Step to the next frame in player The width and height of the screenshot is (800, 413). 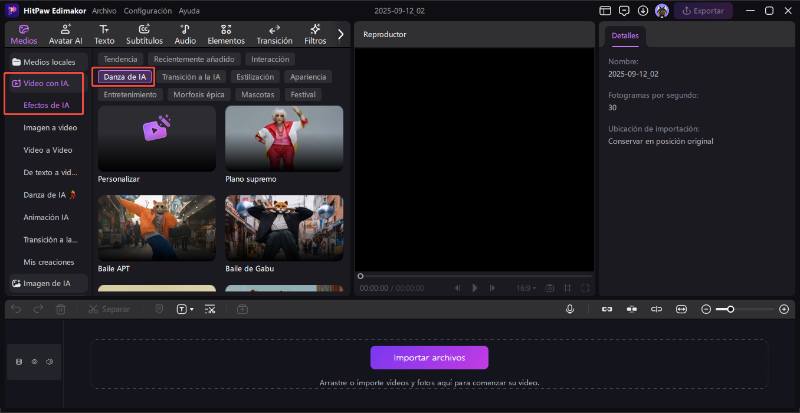click(x=492, y=288)
